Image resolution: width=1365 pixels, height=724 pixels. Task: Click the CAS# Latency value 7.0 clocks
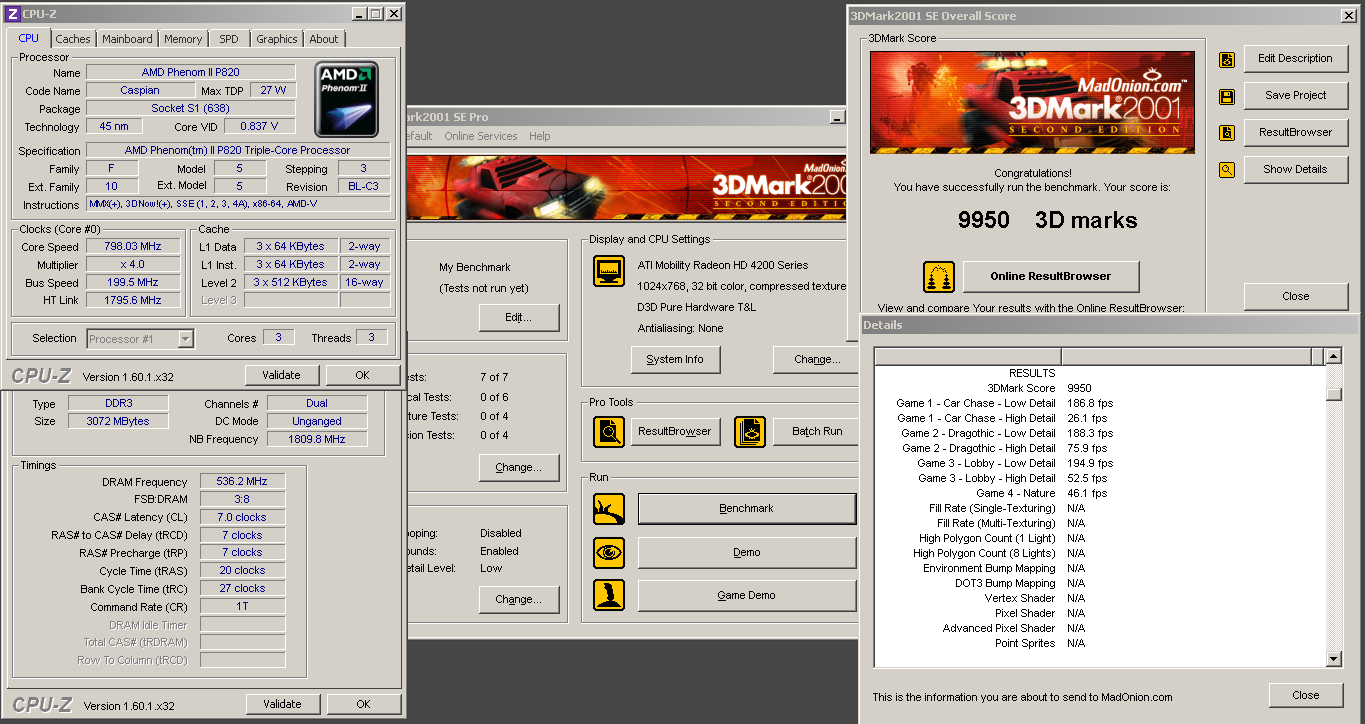(x=243, y=518)
